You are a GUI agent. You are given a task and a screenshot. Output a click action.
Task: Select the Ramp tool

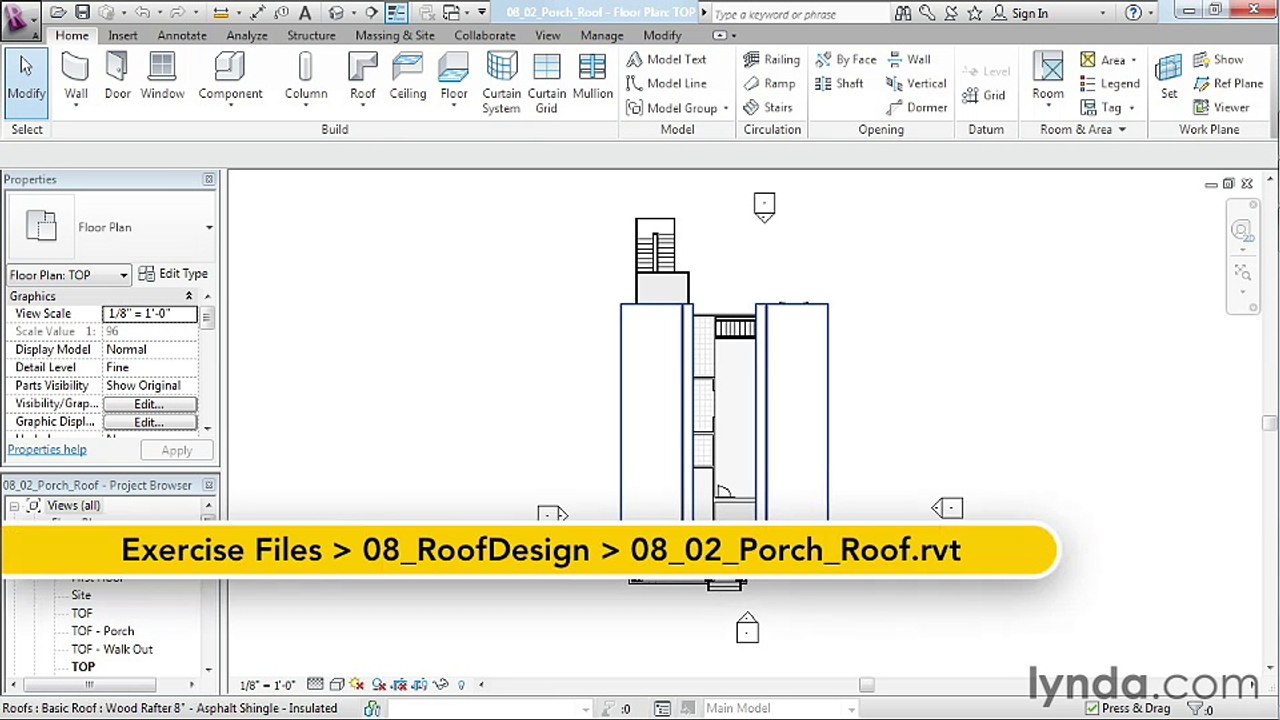pyautogui.click(x=769, y=84)
